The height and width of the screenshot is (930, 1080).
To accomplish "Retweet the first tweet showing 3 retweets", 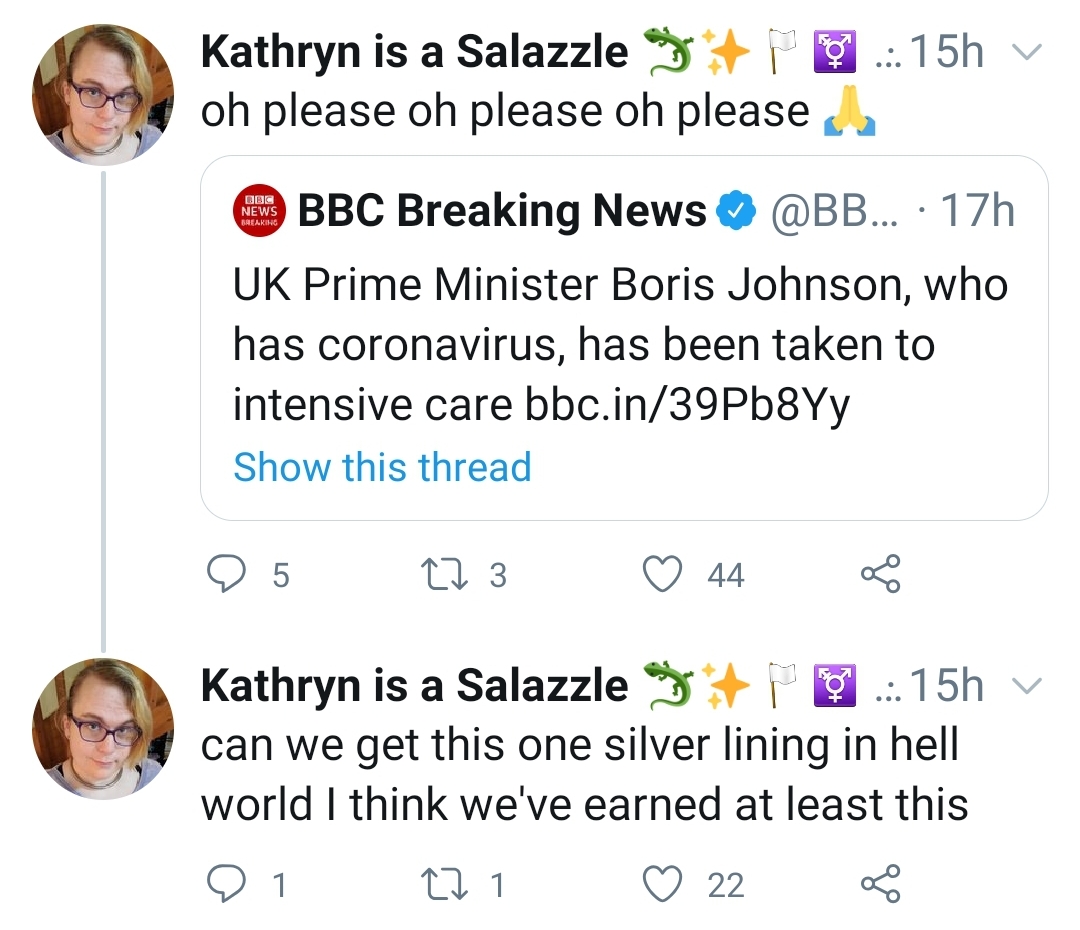I will click(445, 575).
